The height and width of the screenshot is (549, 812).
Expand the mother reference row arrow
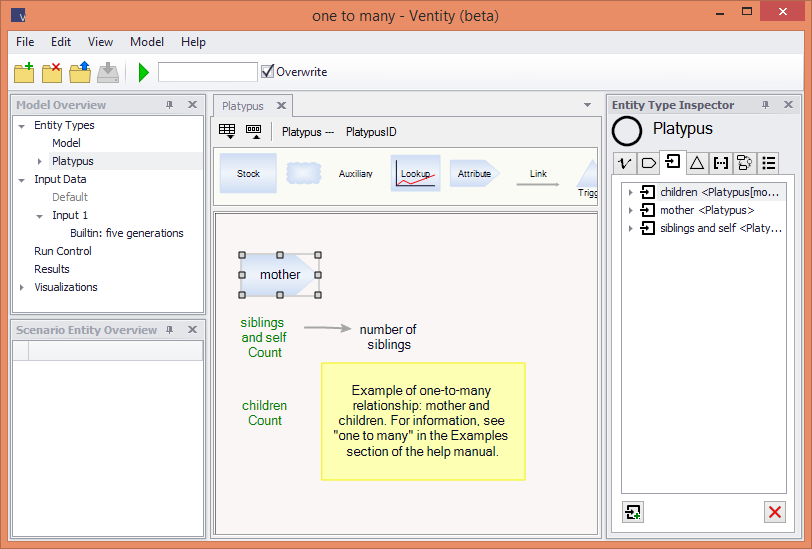coord(630,211)
